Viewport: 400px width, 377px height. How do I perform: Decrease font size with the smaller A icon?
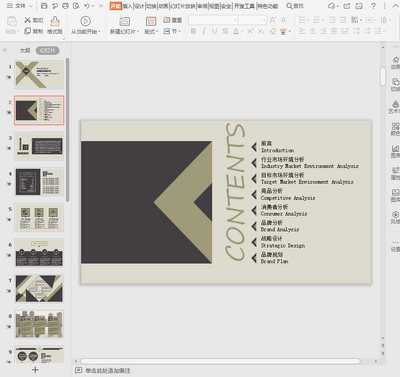click(x=284, y=20)
